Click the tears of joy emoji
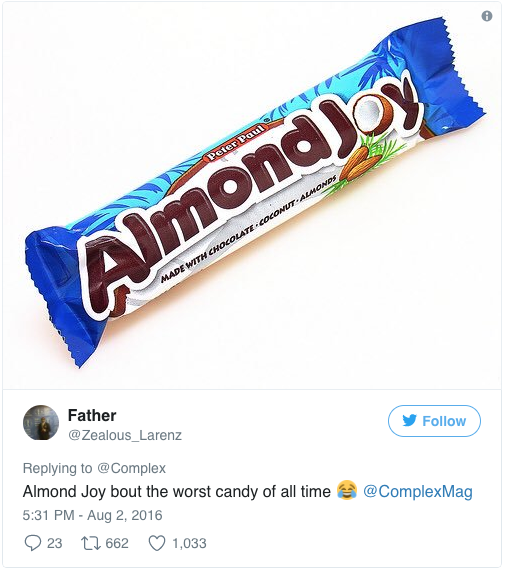Image resolution: width=505 pixels, height=568 pixels. point(347,490)
